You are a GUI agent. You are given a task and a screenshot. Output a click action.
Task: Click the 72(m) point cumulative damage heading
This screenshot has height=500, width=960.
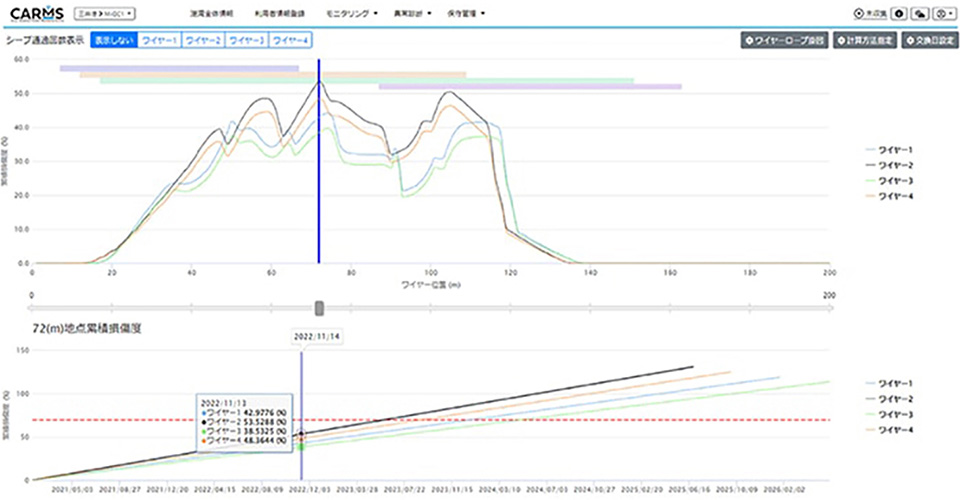pos(87,329)
